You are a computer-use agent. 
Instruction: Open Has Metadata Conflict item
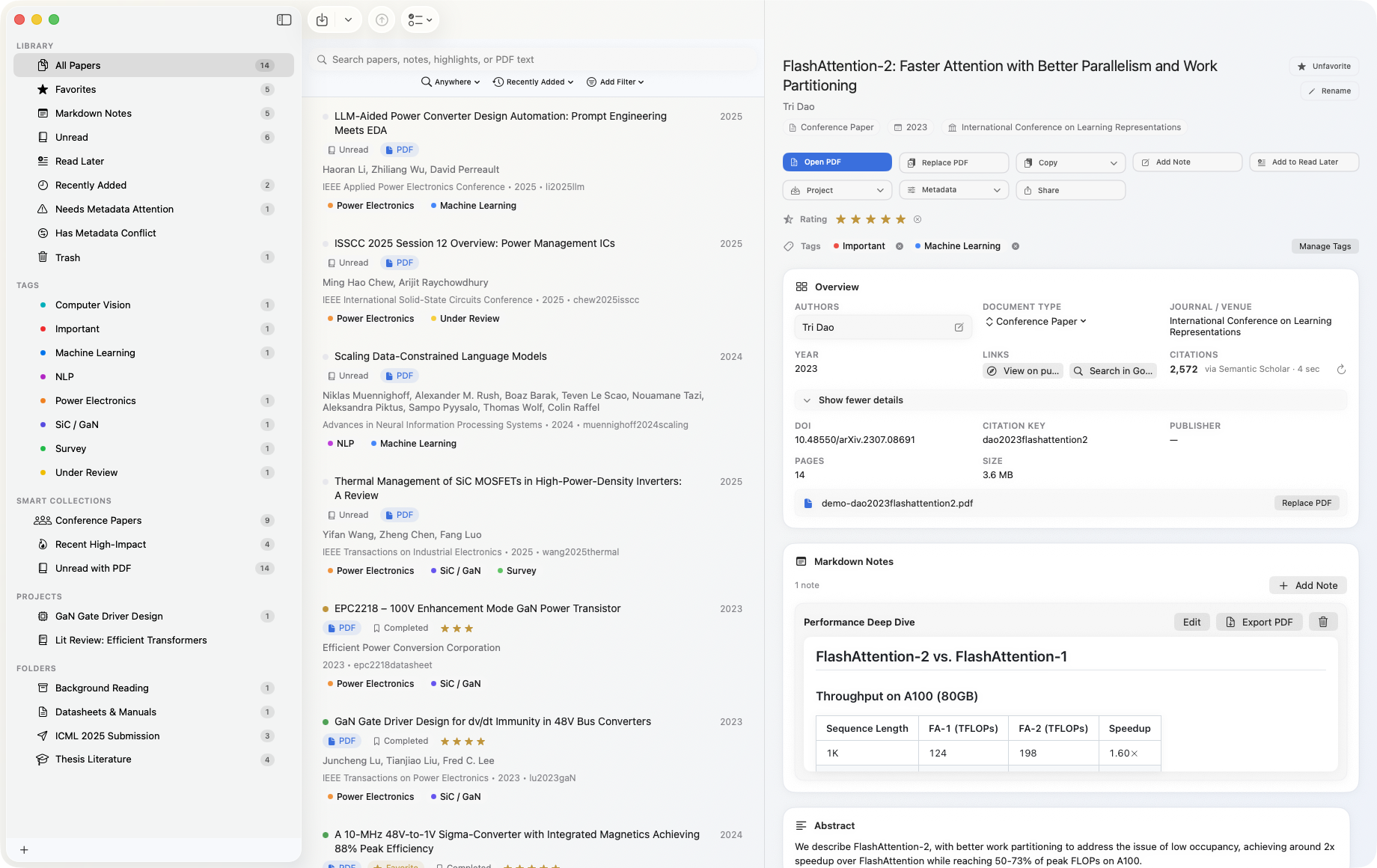click(x=153, y=233)
